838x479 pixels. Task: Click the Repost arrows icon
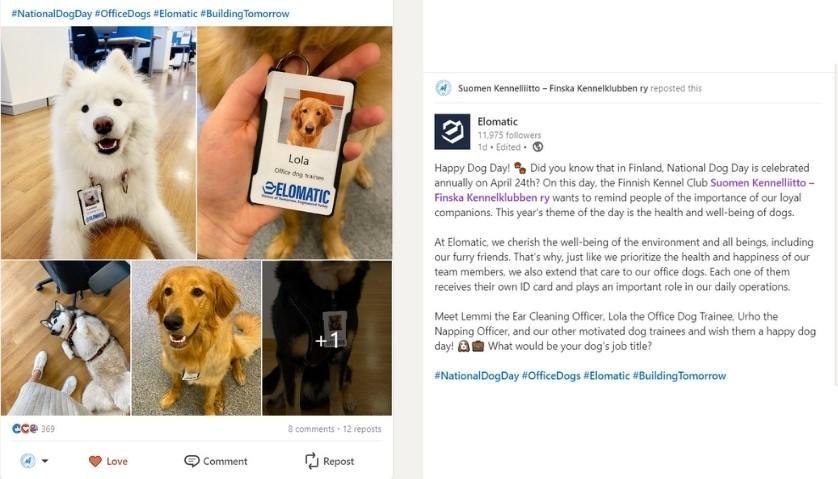(311, 461)
